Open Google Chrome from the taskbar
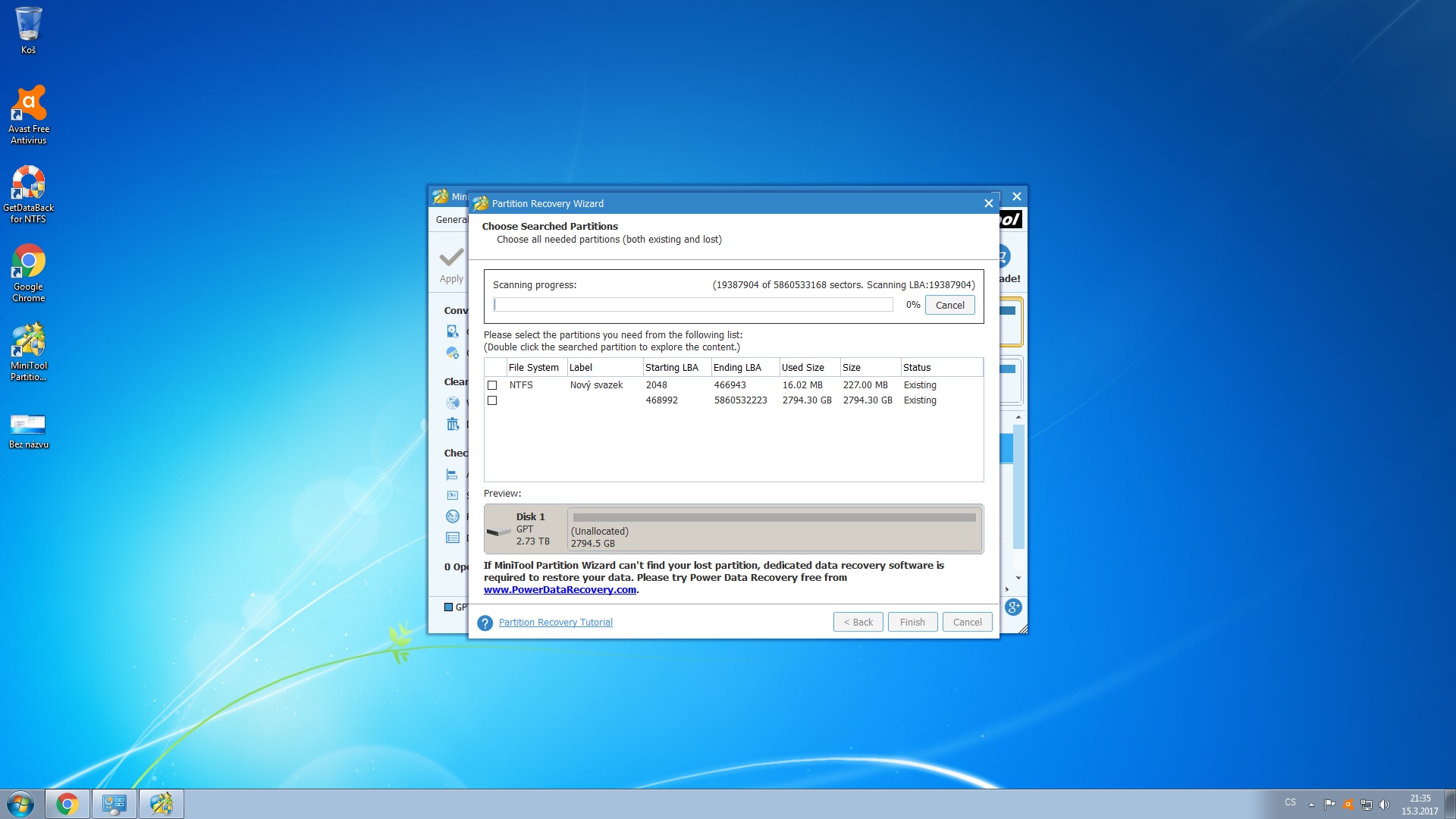 click(67, 804)
